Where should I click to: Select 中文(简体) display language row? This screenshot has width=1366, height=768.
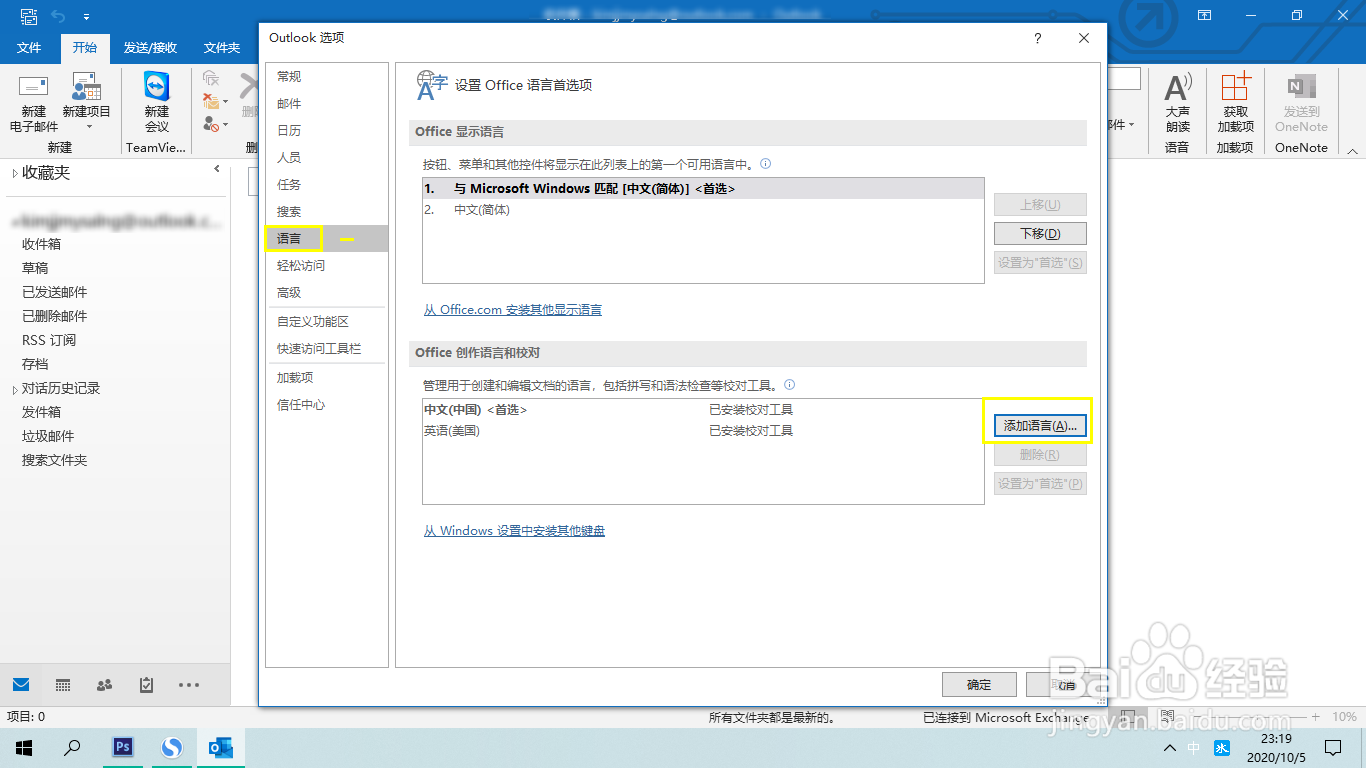pyautogui.click(x=703, y=210)
